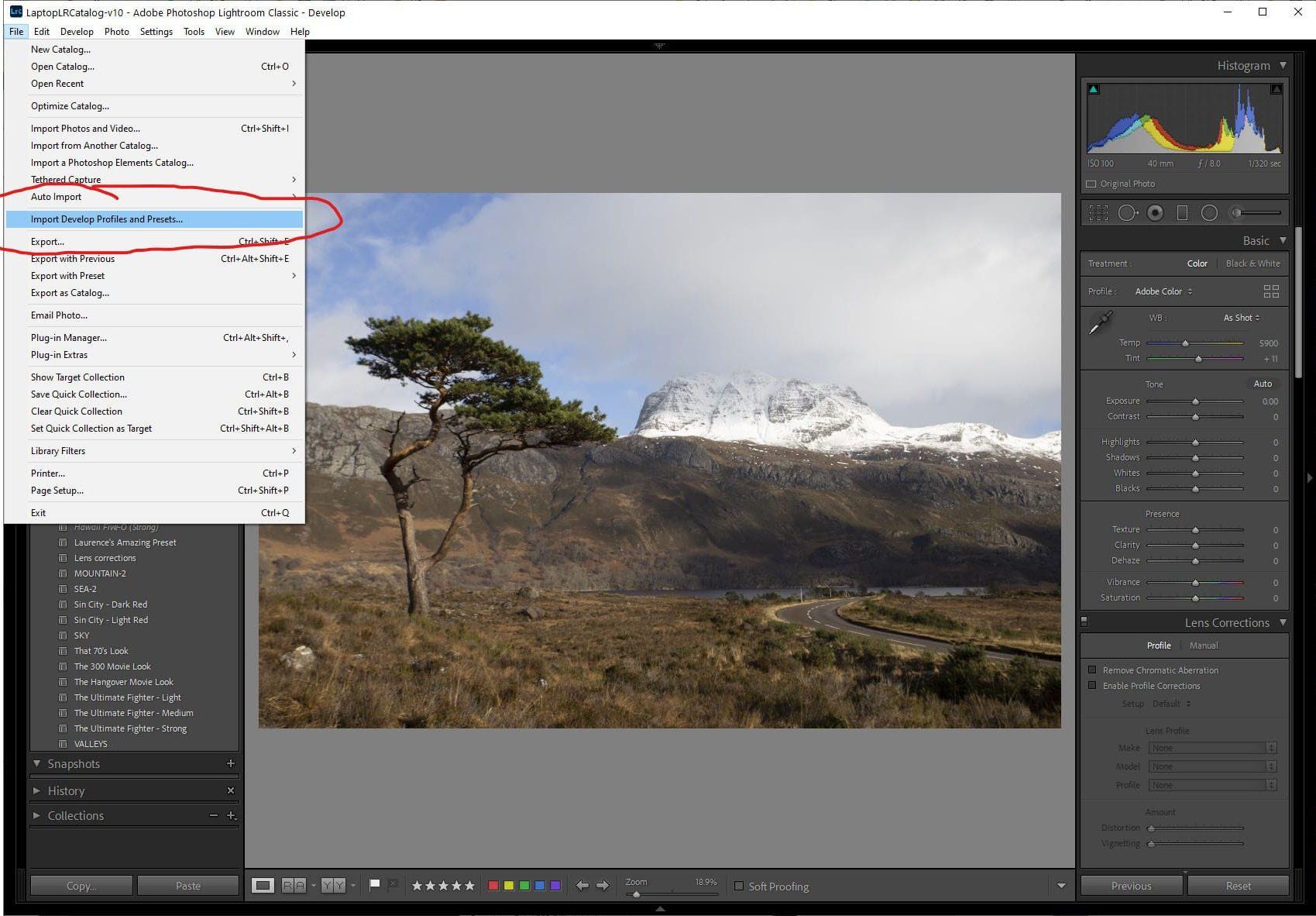Open the Profile Browser grid icon
The height and width of the screenshot is (916, 1316).
(x=1270, y=291)
